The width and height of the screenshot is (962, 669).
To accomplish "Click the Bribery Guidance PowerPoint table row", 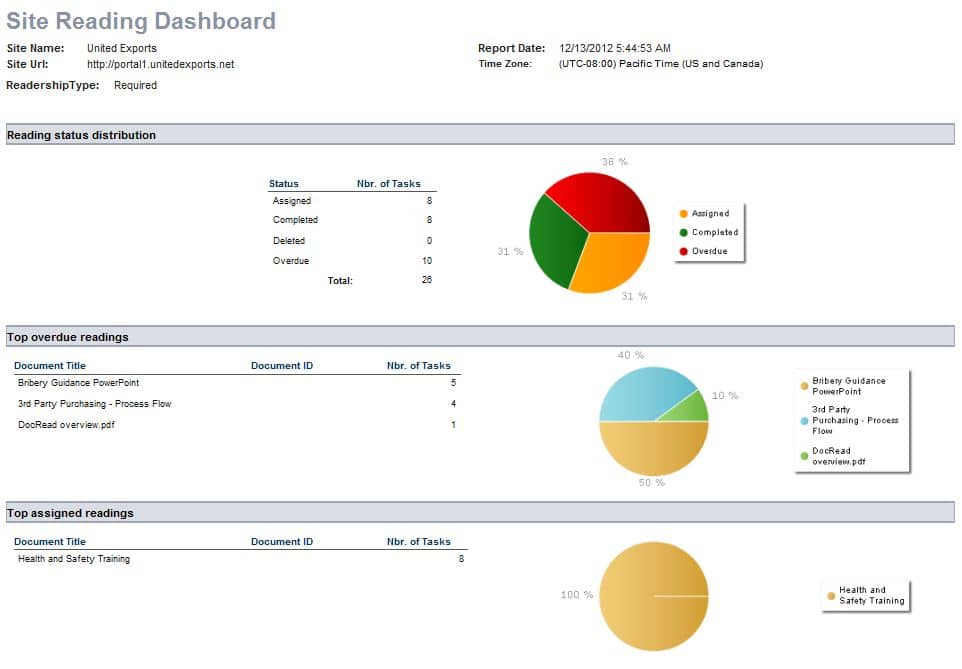I will click(x=237, y=383).
